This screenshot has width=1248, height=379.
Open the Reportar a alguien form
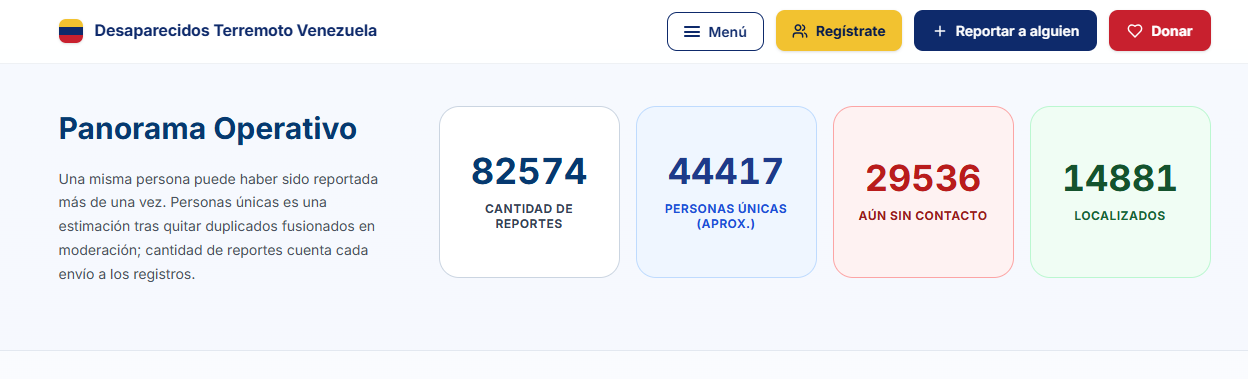1005,31
